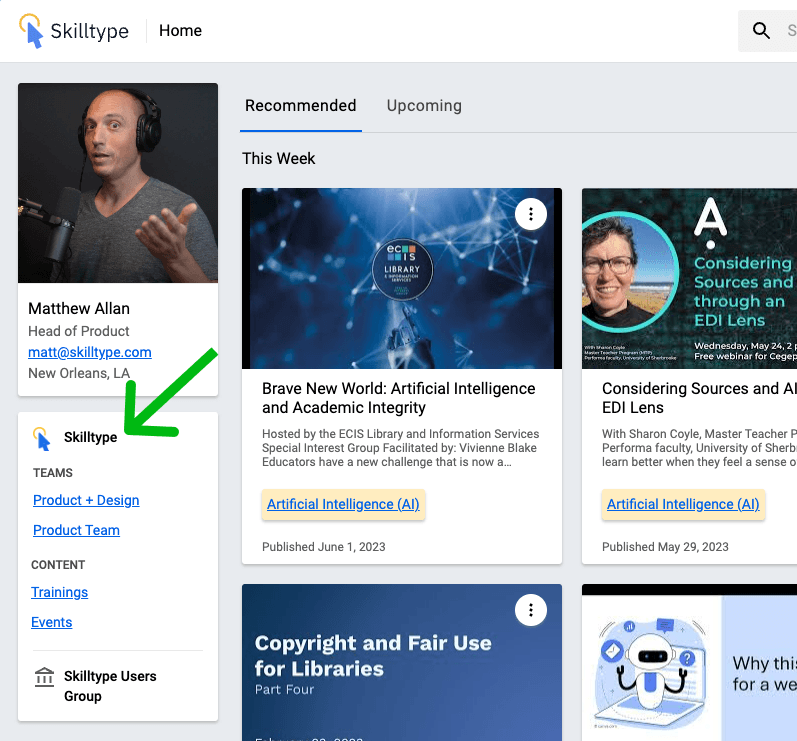Open the Product + Design team link
Viewport: 797px width, 741px height.
(86, 500)
